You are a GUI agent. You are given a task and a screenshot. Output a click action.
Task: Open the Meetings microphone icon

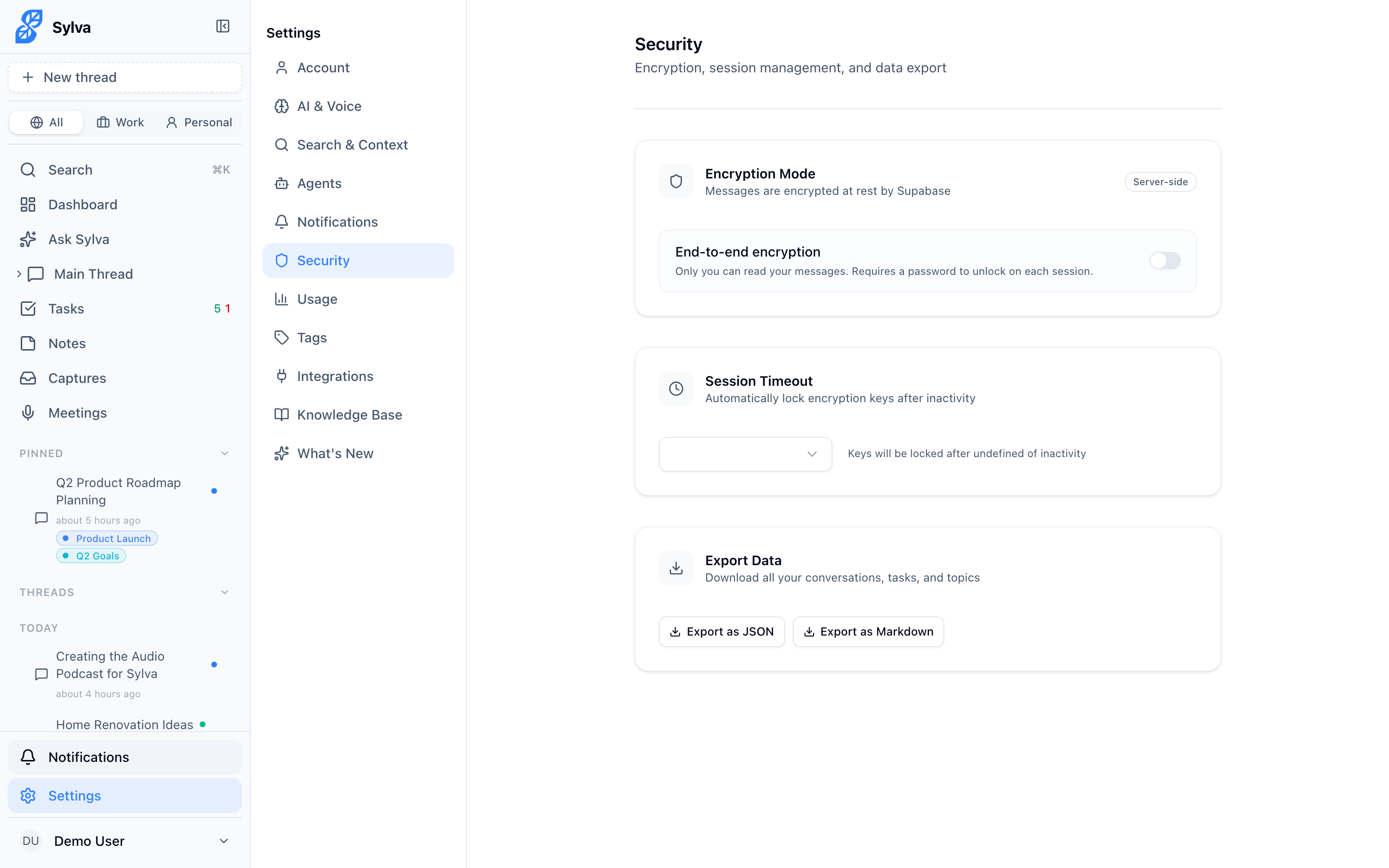tap(28, 413)
